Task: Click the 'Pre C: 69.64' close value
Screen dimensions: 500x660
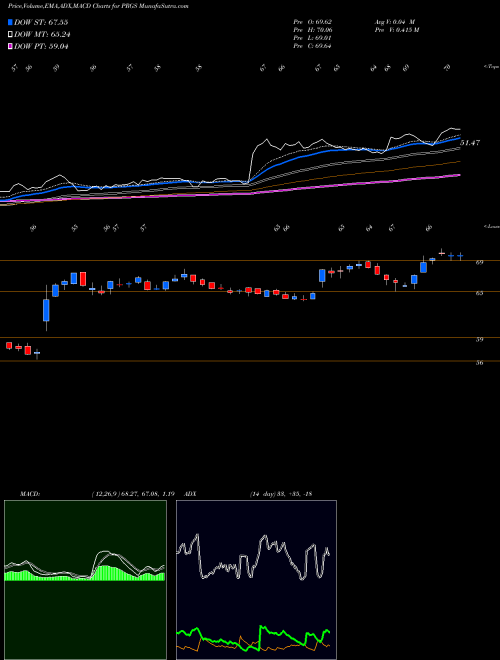Action: (312, 46)
